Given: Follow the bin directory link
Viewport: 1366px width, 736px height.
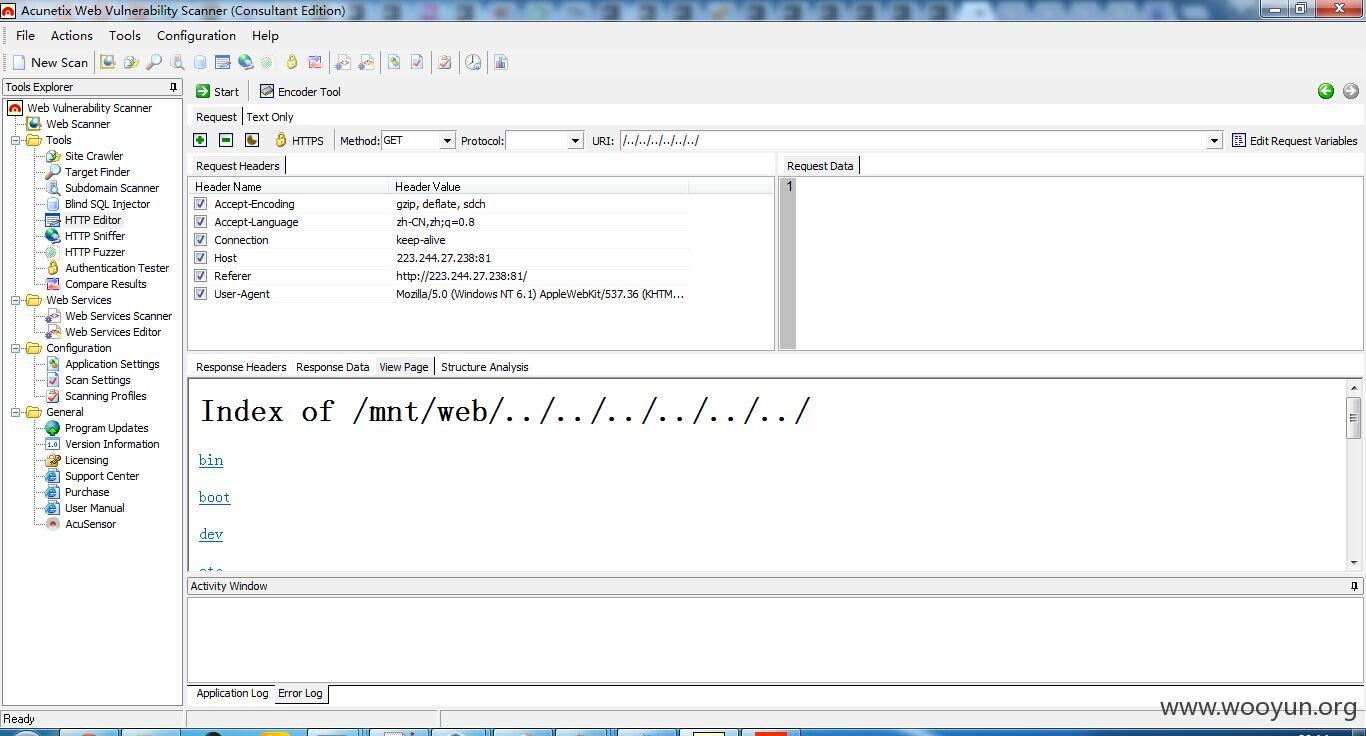Looking at the screenshot, I should pyautogui.click(x=211, y=460).
